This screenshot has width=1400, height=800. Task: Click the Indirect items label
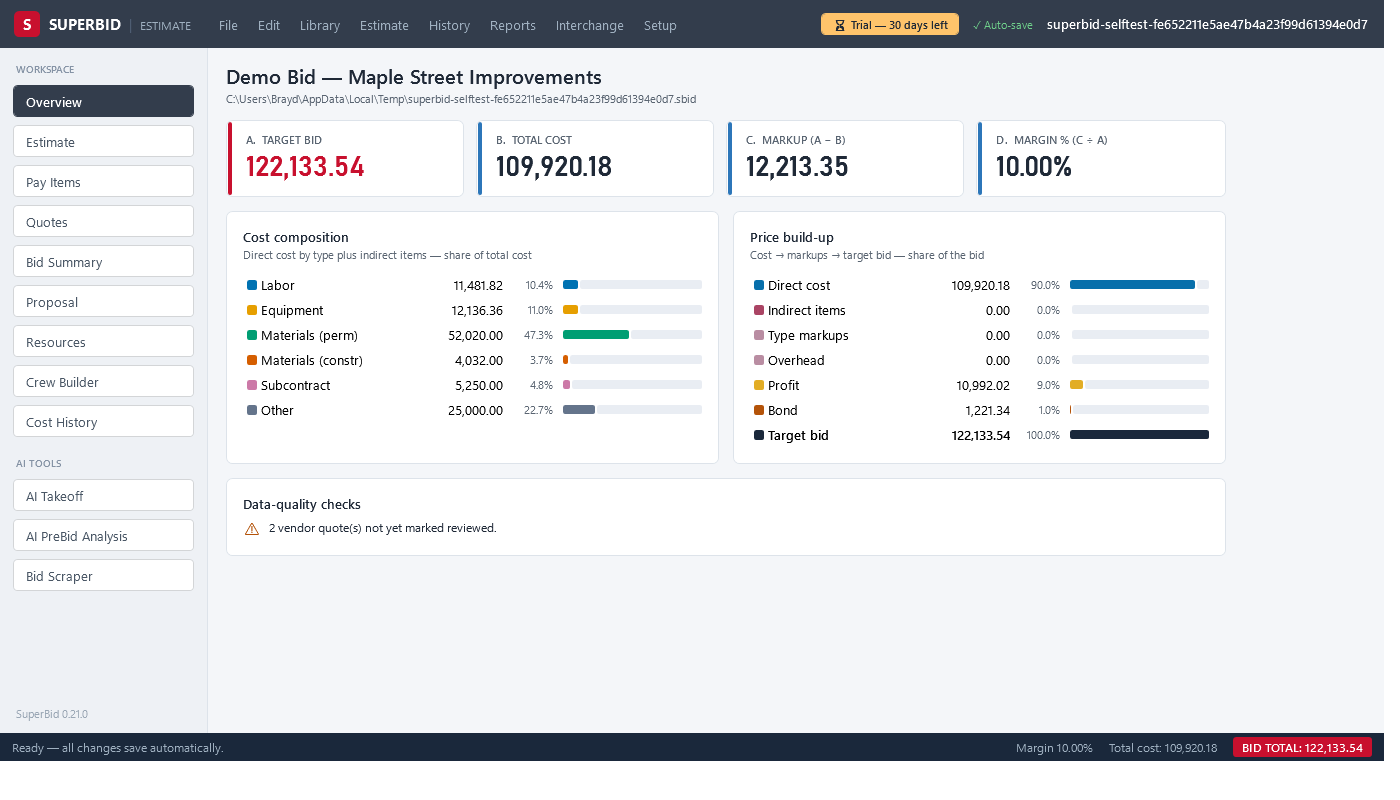pyautogui.click(x=807, y=310)
